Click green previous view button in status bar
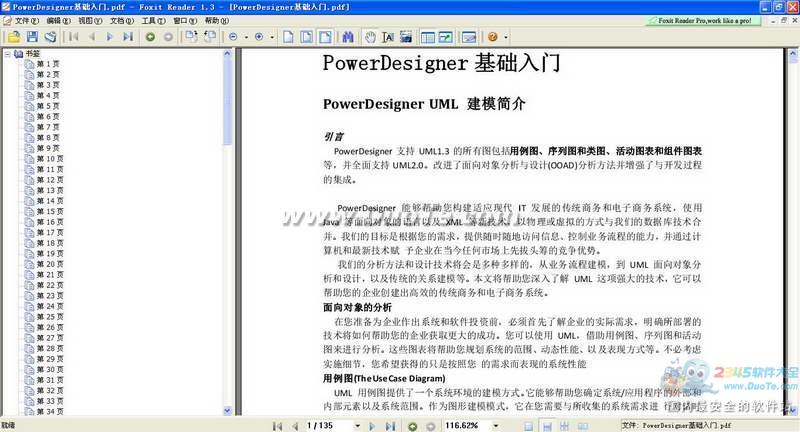This screenshot has height=432, width=800. tap(412, 426)
